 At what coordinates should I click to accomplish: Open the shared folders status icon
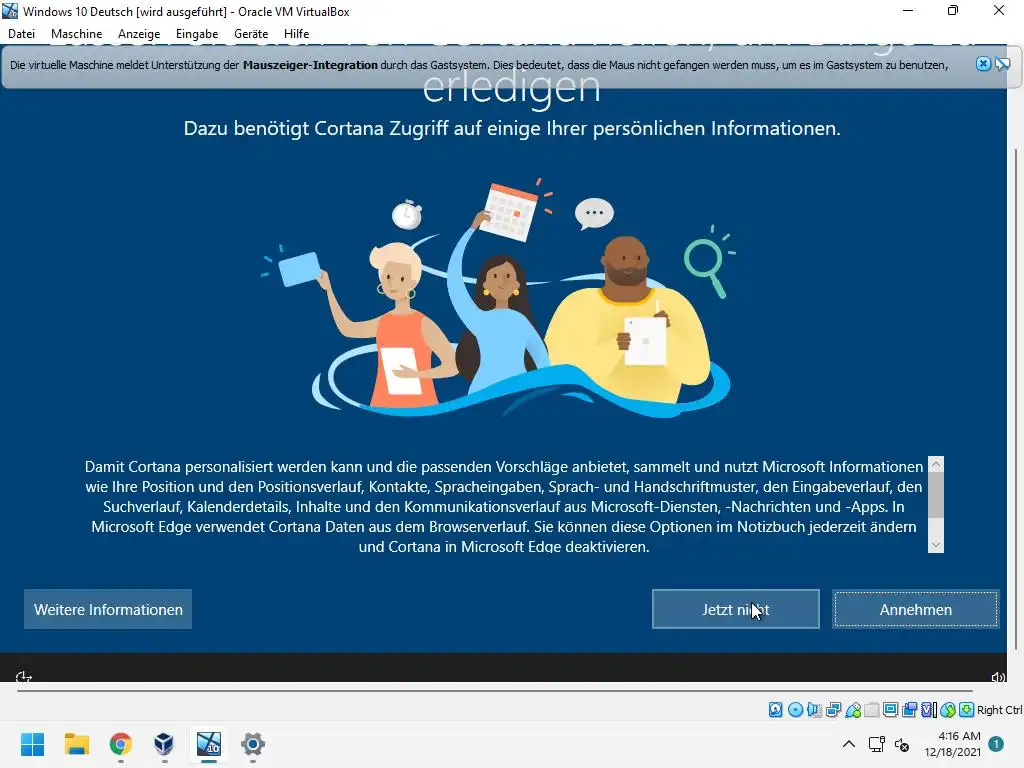pyautogui.click(x=872, y=710)
